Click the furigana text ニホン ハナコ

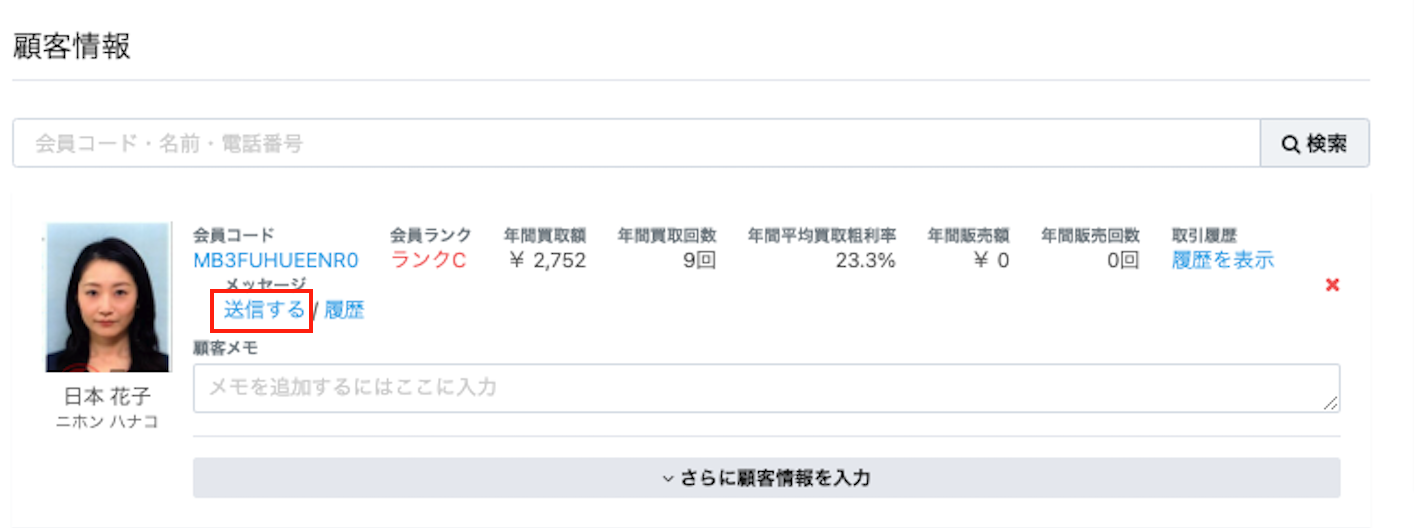(108, 422)
